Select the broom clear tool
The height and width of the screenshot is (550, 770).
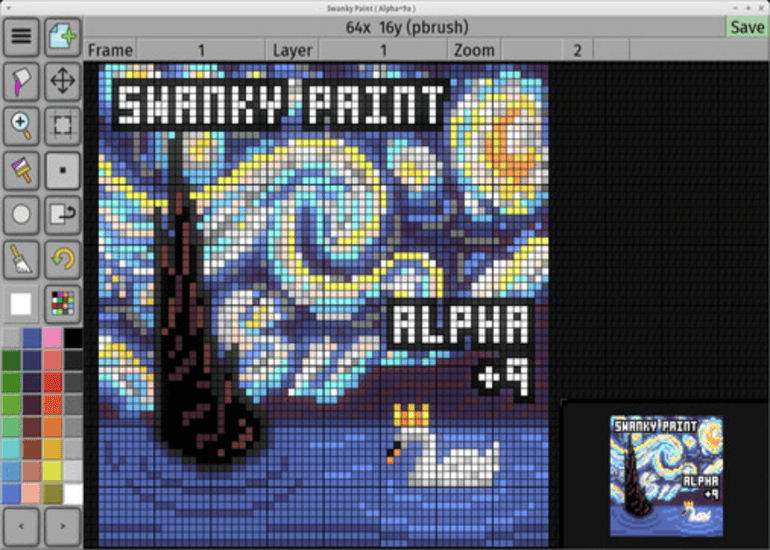(21, 259)
